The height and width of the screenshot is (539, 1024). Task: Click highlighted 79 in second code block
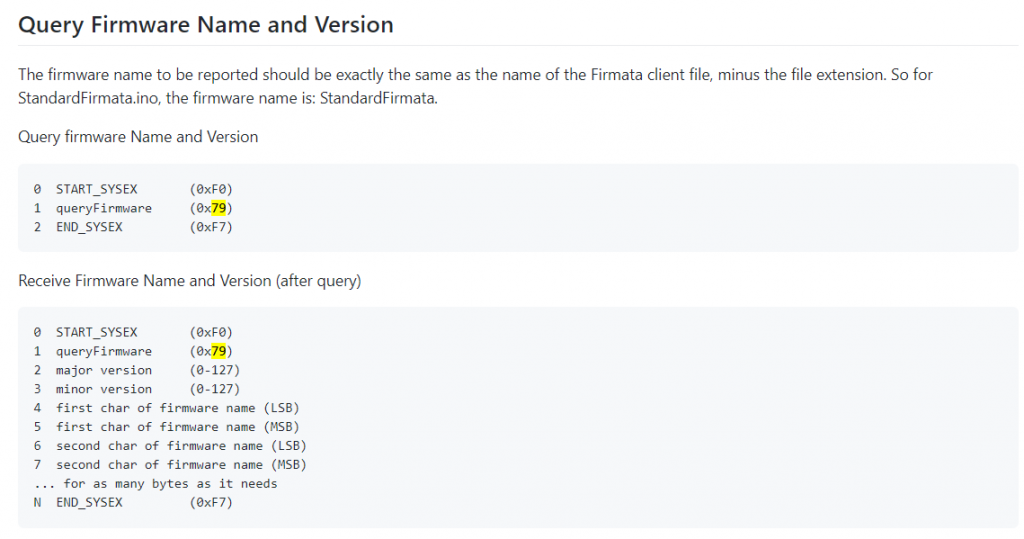click(219, 351)
